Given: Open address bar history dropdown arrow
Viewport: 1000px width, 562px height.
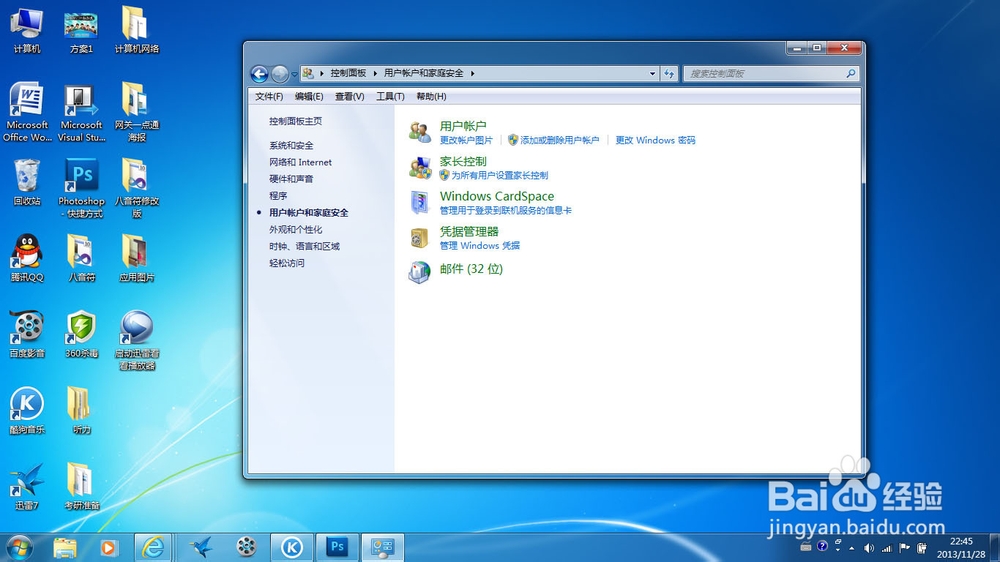Looking at the screenshot, I should pos(652,74).
